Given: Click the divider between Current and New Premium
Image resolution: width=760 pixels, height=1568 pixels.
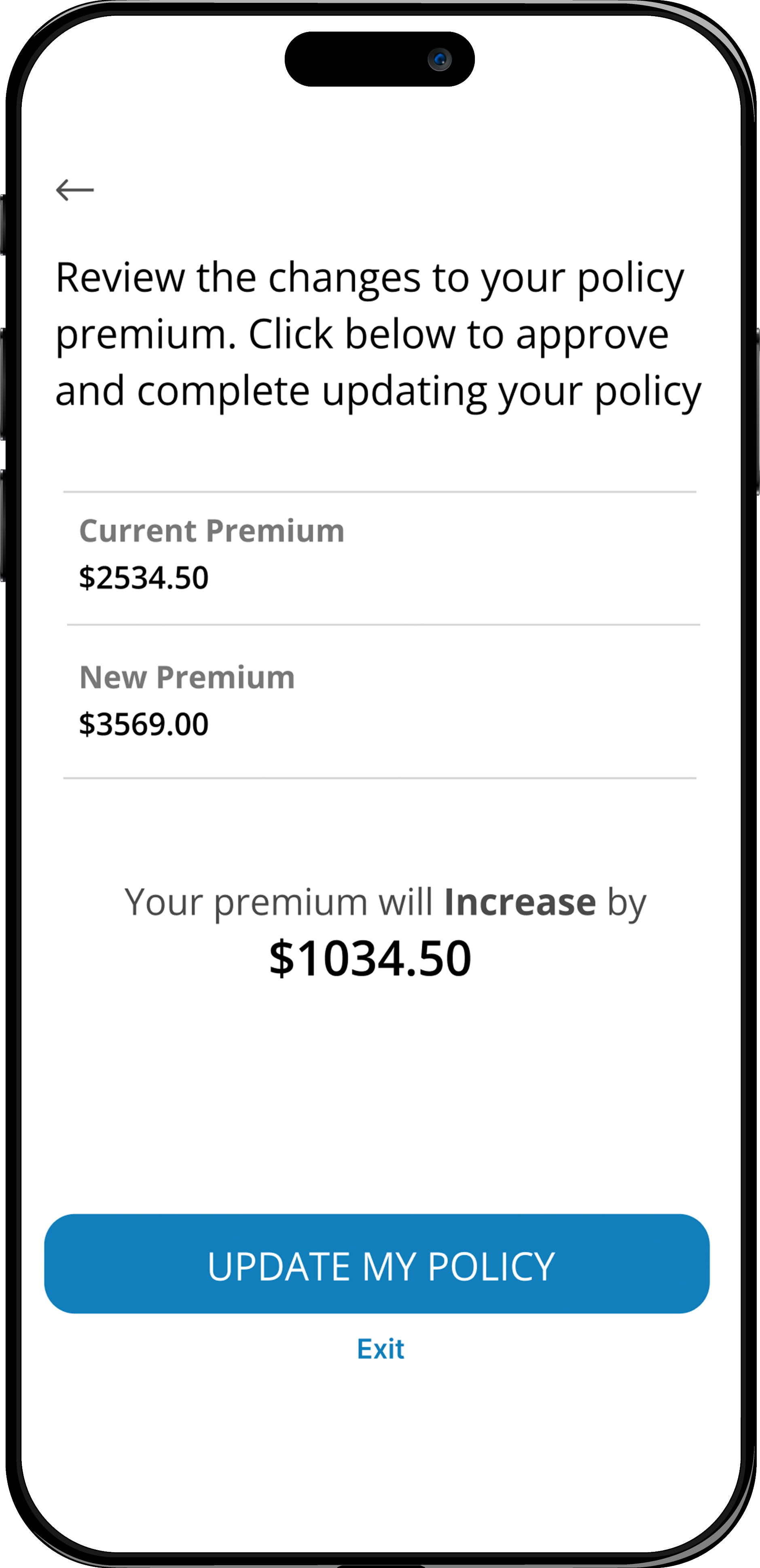Looking at the screenshot, I should (x=383, y=625).
